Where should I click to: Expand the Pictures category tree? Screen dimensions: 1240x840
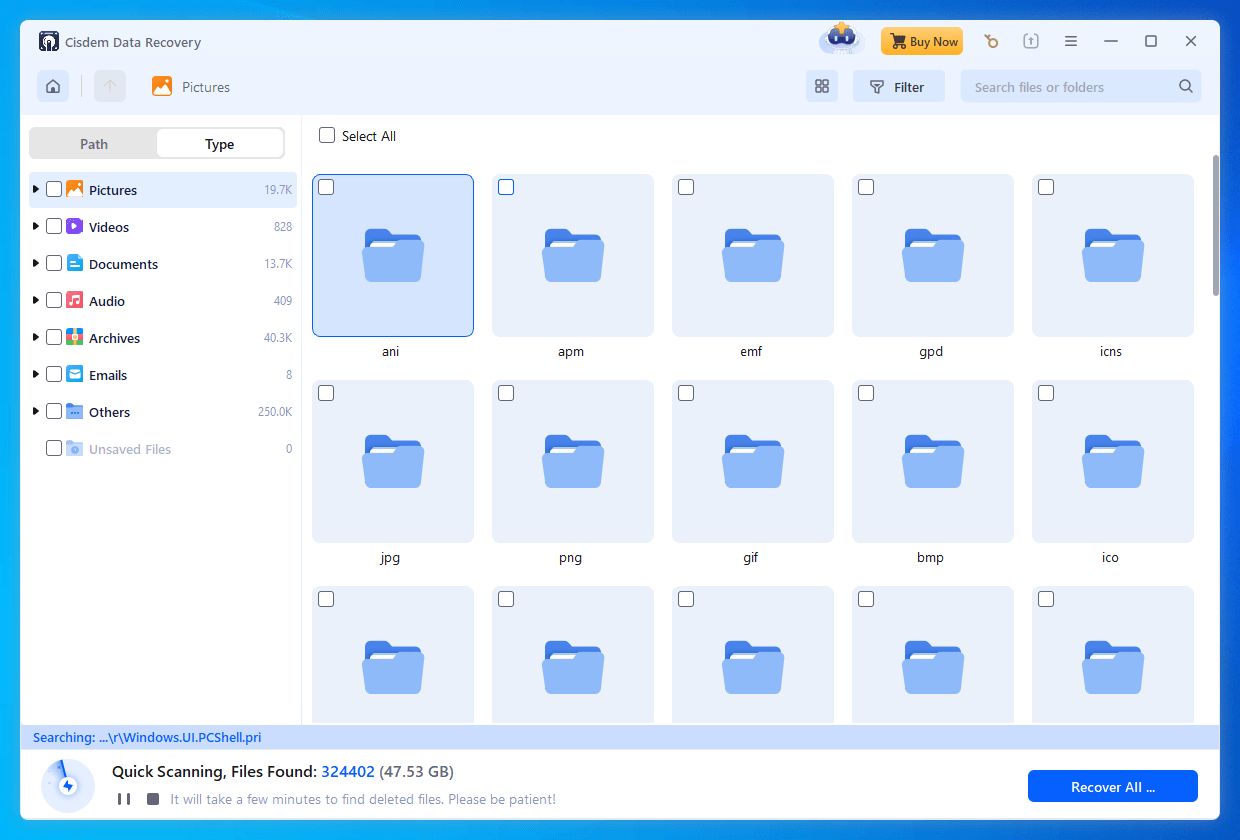35,189
